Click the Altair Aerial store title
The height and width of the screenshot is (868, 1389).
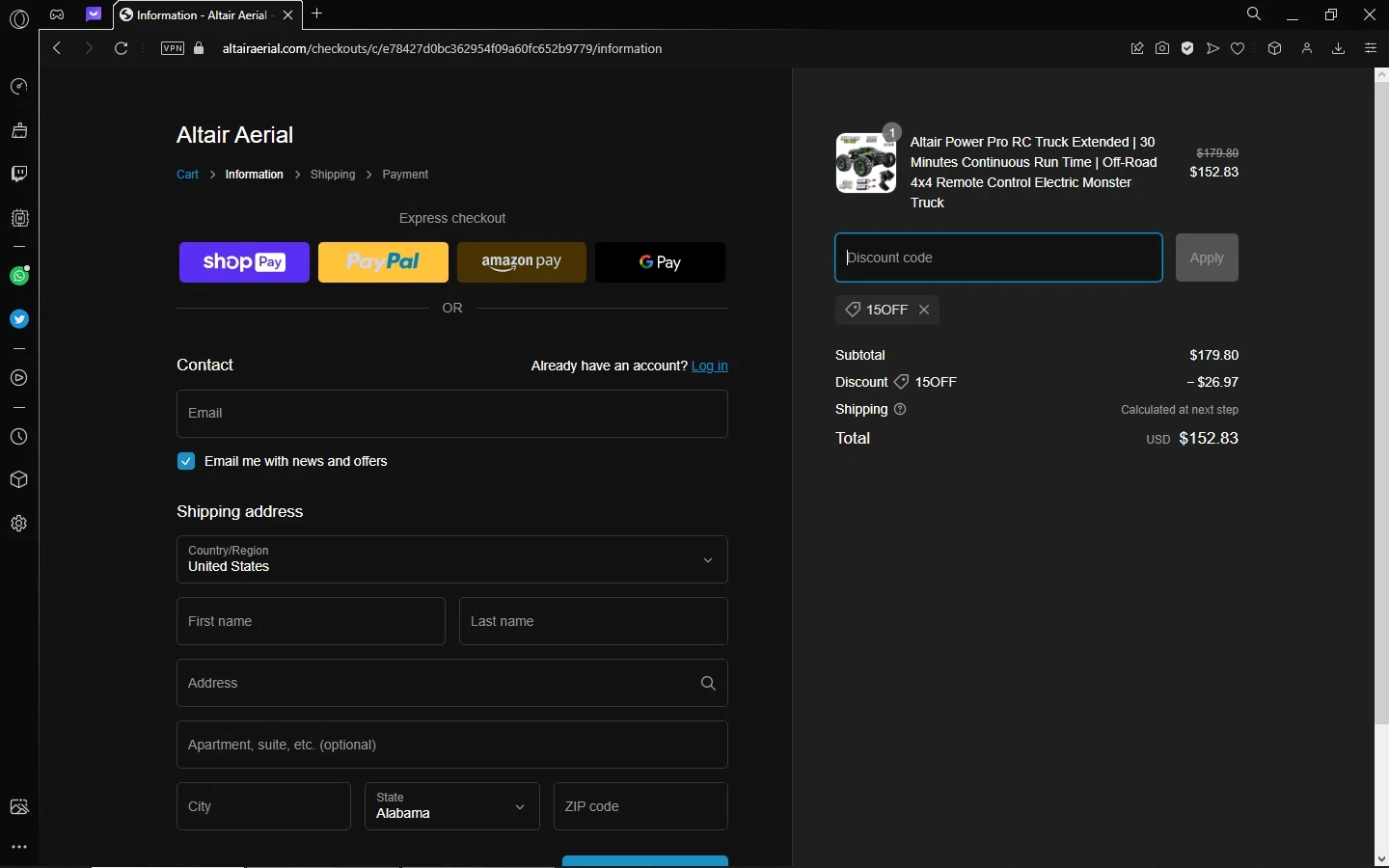234,135
